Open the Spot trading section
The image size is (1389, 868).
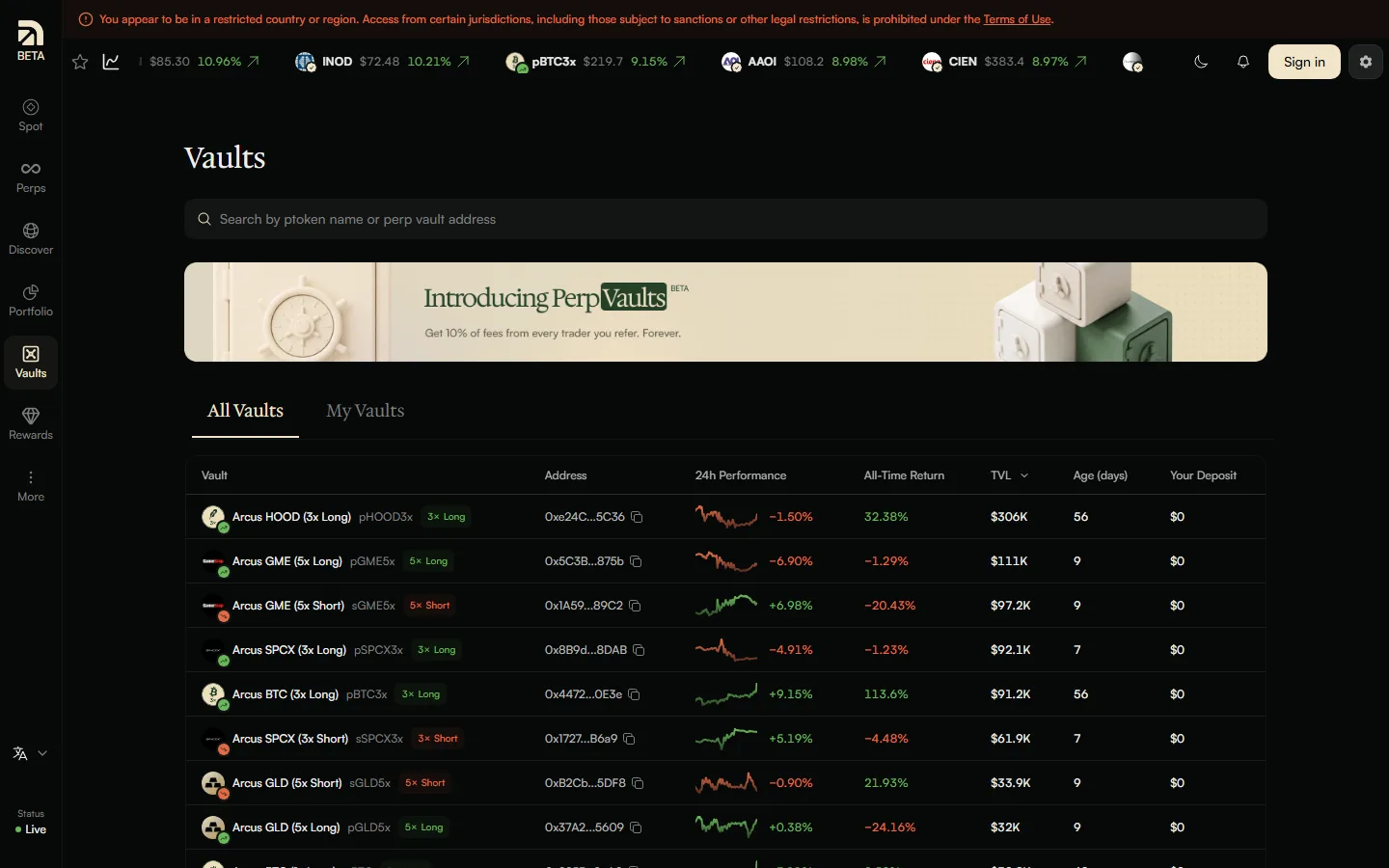coord(31,115)
